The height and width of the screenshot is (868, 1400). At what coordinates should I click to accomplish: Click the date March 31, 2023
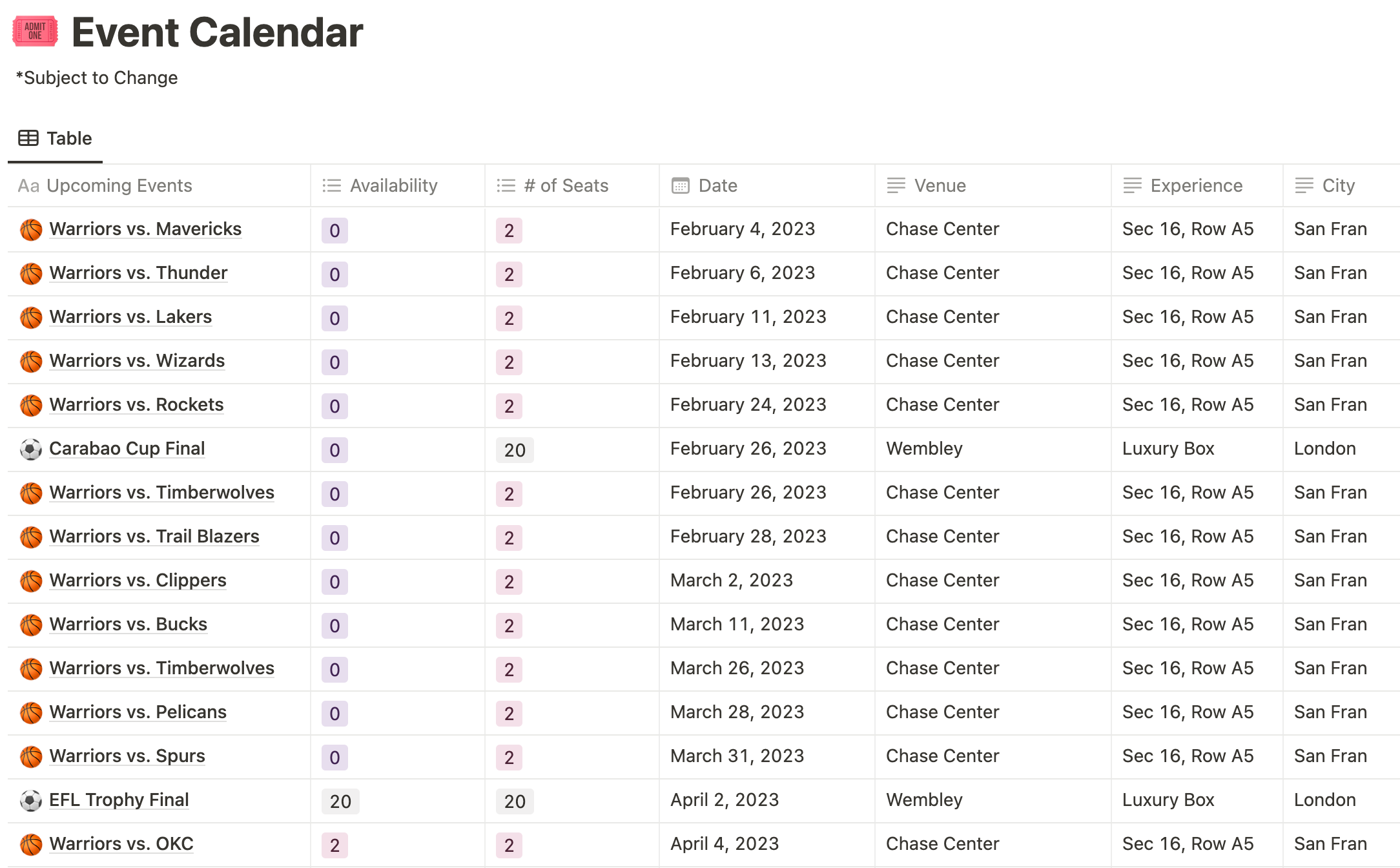tap(737, 756)
